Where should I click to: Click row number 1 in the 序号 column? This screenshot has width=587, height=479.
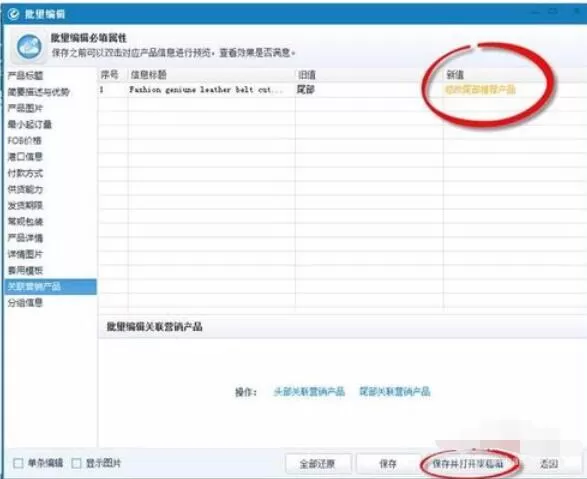tap(101, 90)
